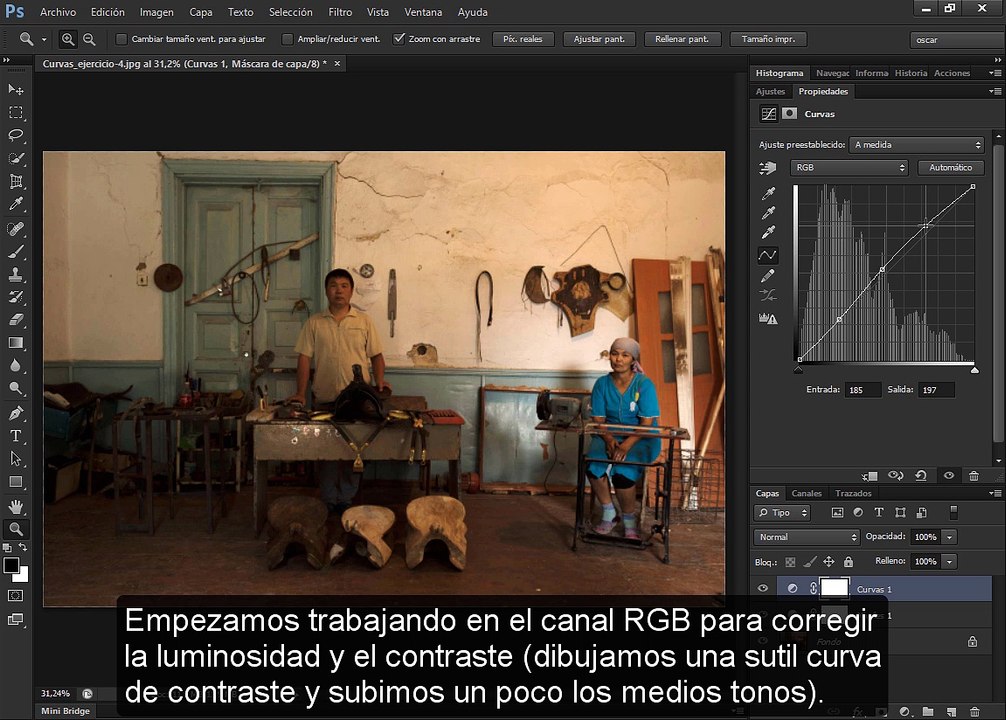Select the Dodge tool
Screen dimensions: 1006x720
point(15,388)
